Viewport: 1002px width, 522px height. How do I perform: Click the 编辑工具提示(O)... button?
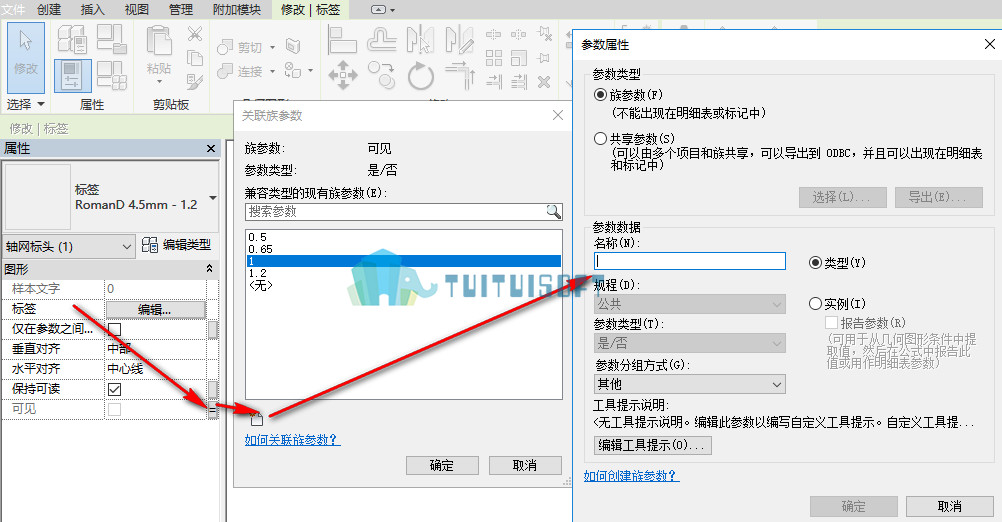tap(652, 445)
